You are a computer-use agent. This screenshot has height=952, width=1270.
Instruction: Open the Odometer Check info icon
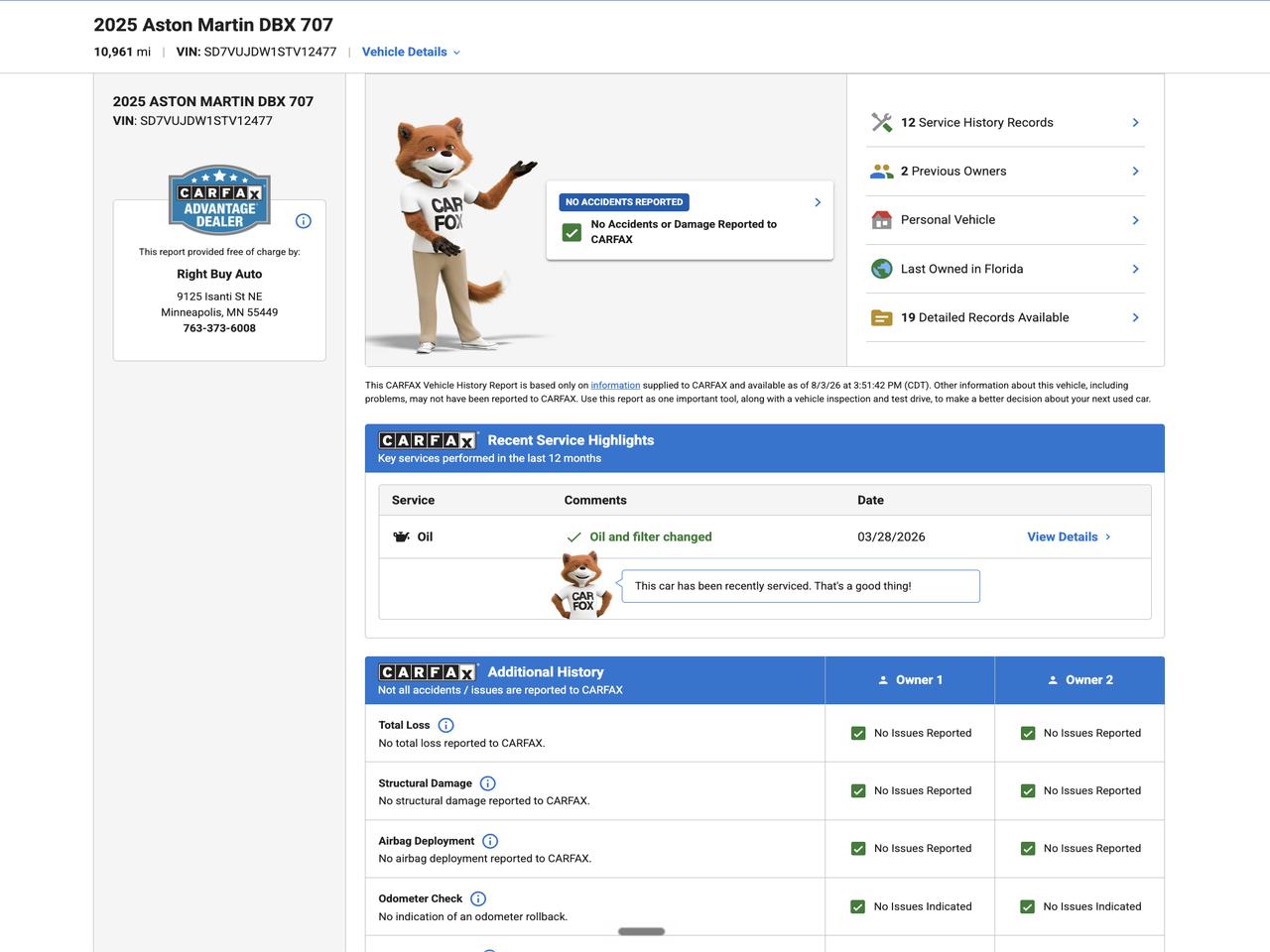(478, 898)
